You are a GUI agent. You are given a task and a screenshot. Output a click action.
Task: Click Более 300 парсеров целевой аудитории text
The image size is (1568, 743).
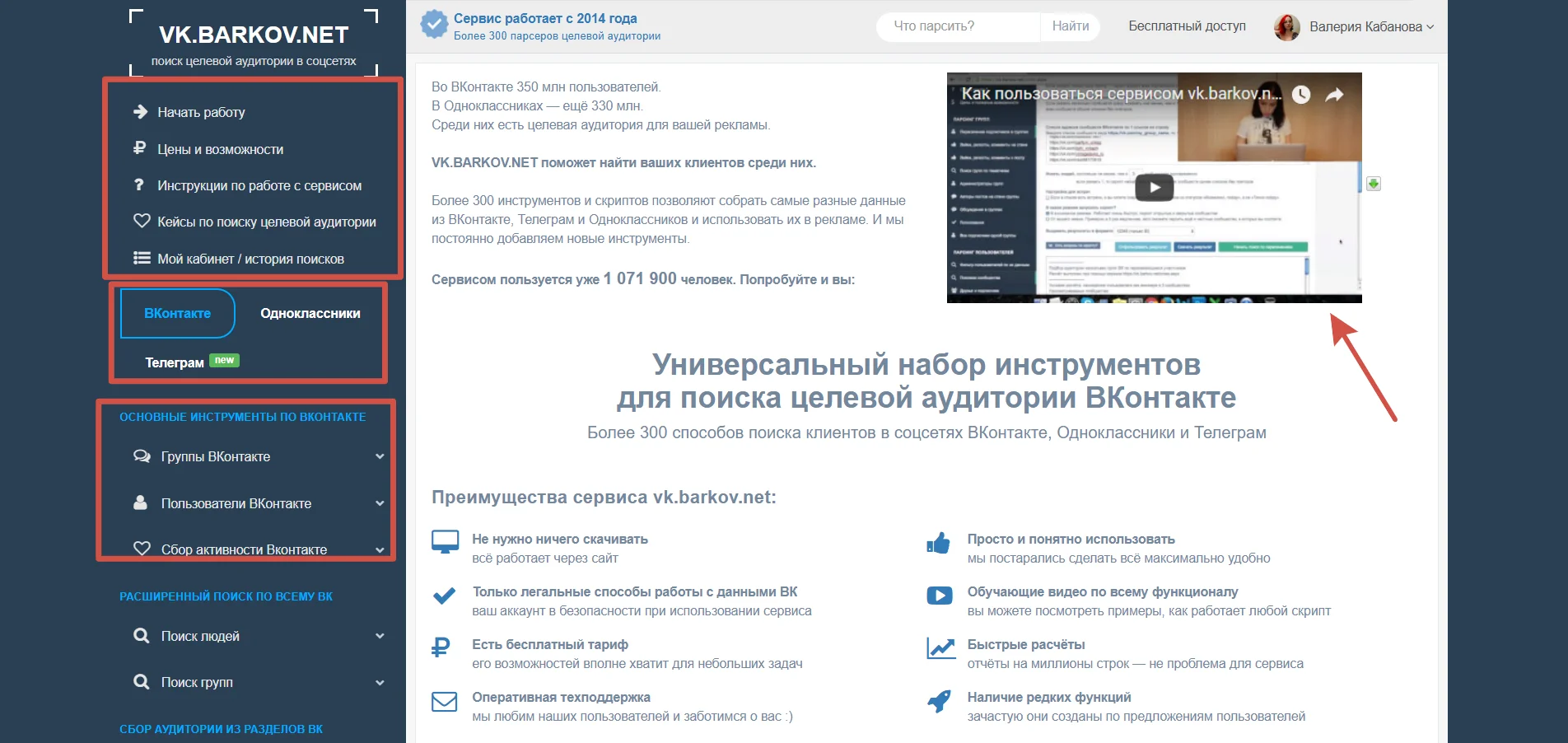557,36
